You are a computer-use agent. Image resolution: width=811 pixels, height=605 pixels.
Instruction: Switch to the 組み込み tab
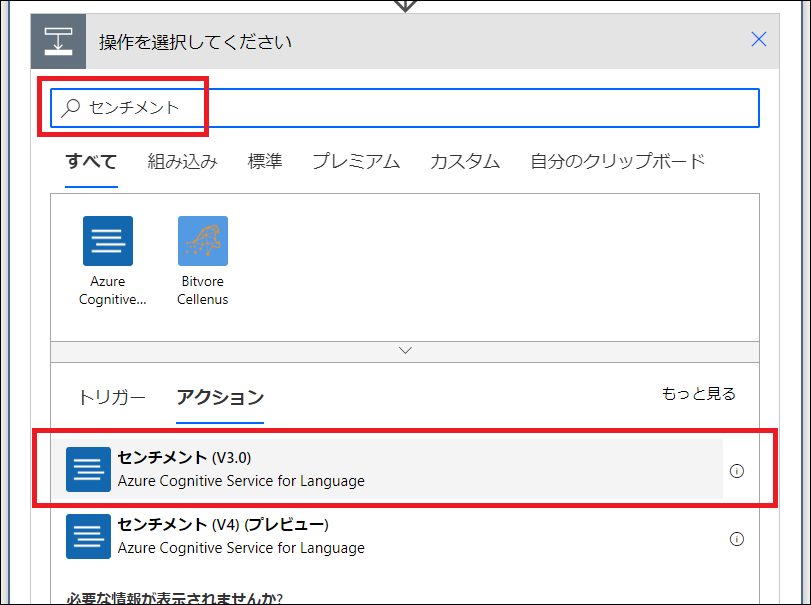(x=183, y=161)
